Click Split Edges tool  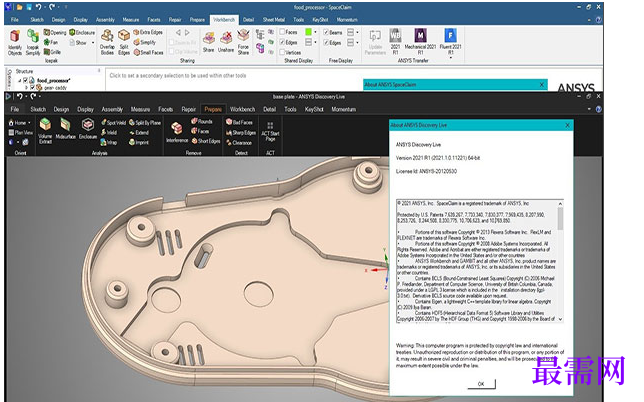click(x=124, y=43)
